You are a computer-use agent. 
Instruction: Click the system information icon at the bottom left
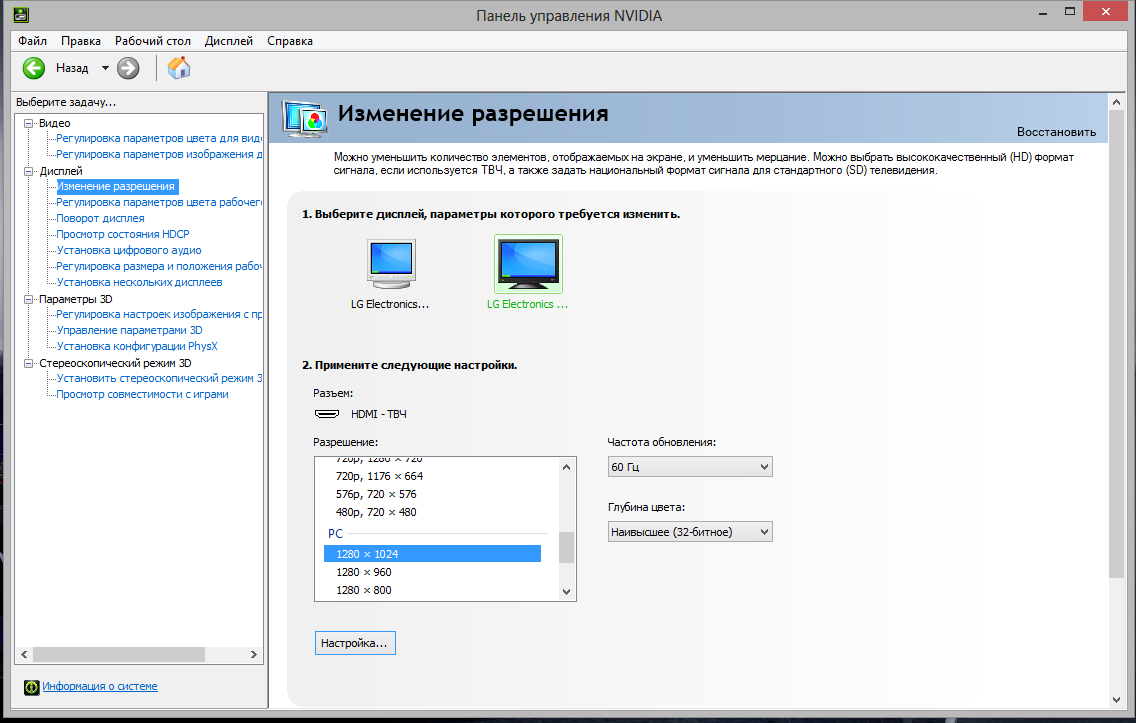(31, 687)
